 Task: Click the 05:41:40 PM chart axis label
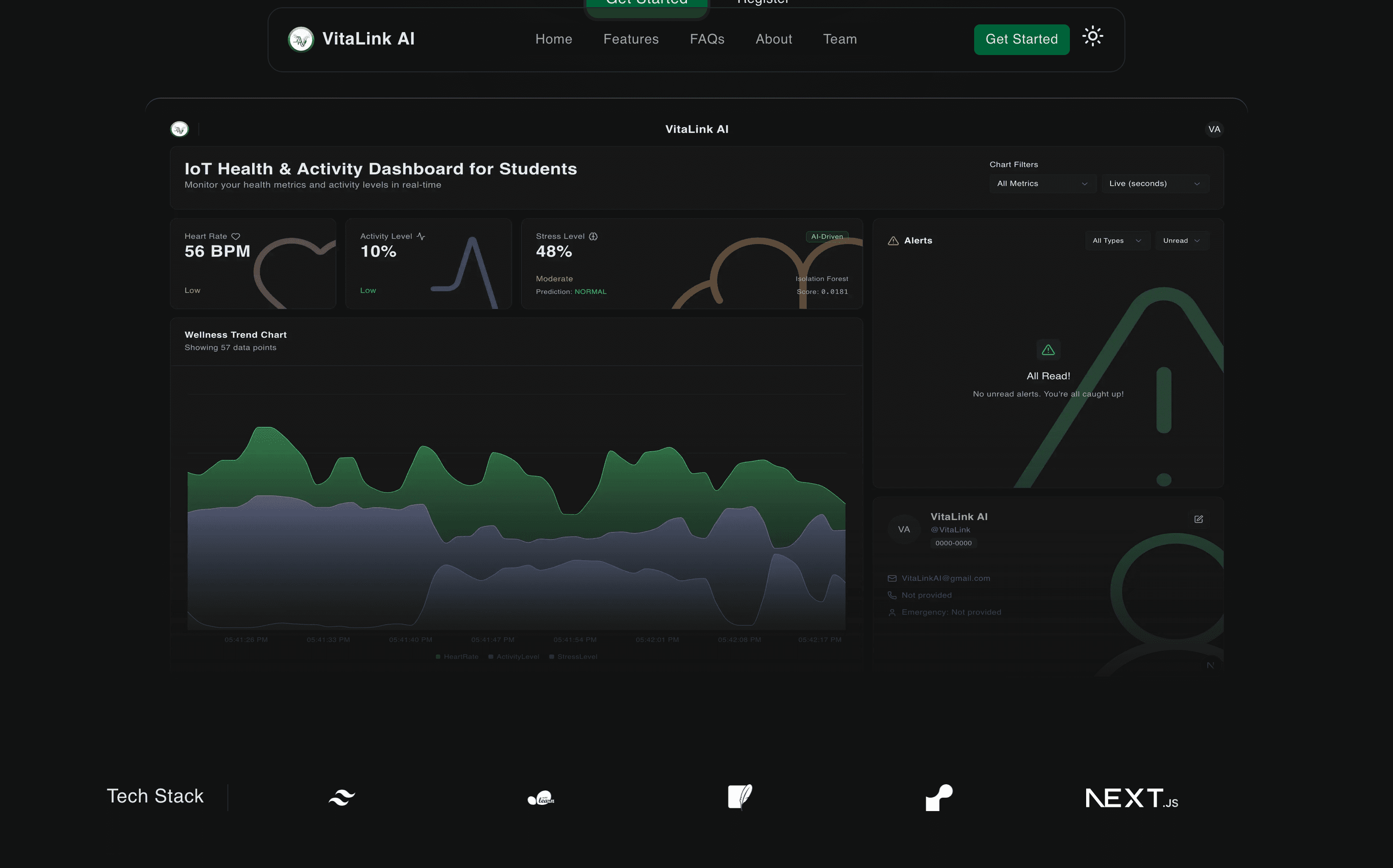pyautogui.click(x=411, y=640)
